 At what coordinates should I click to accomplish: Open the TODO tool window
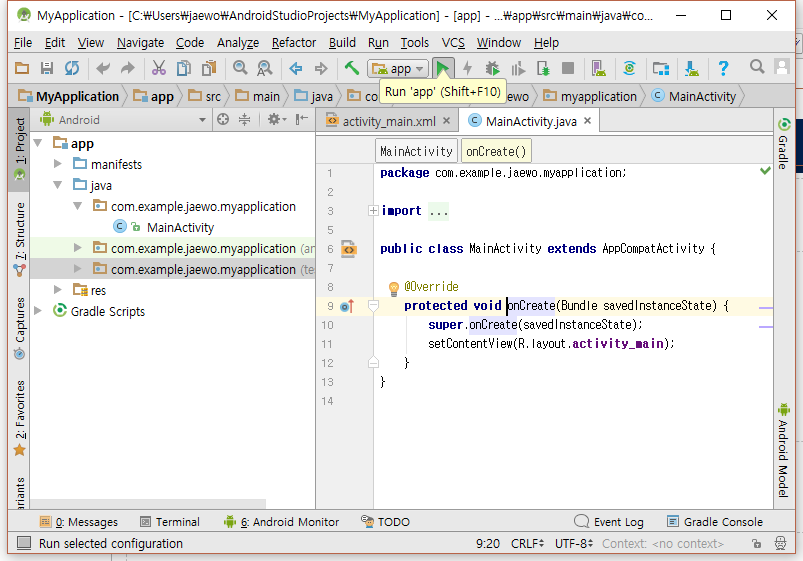pos(385,522)
